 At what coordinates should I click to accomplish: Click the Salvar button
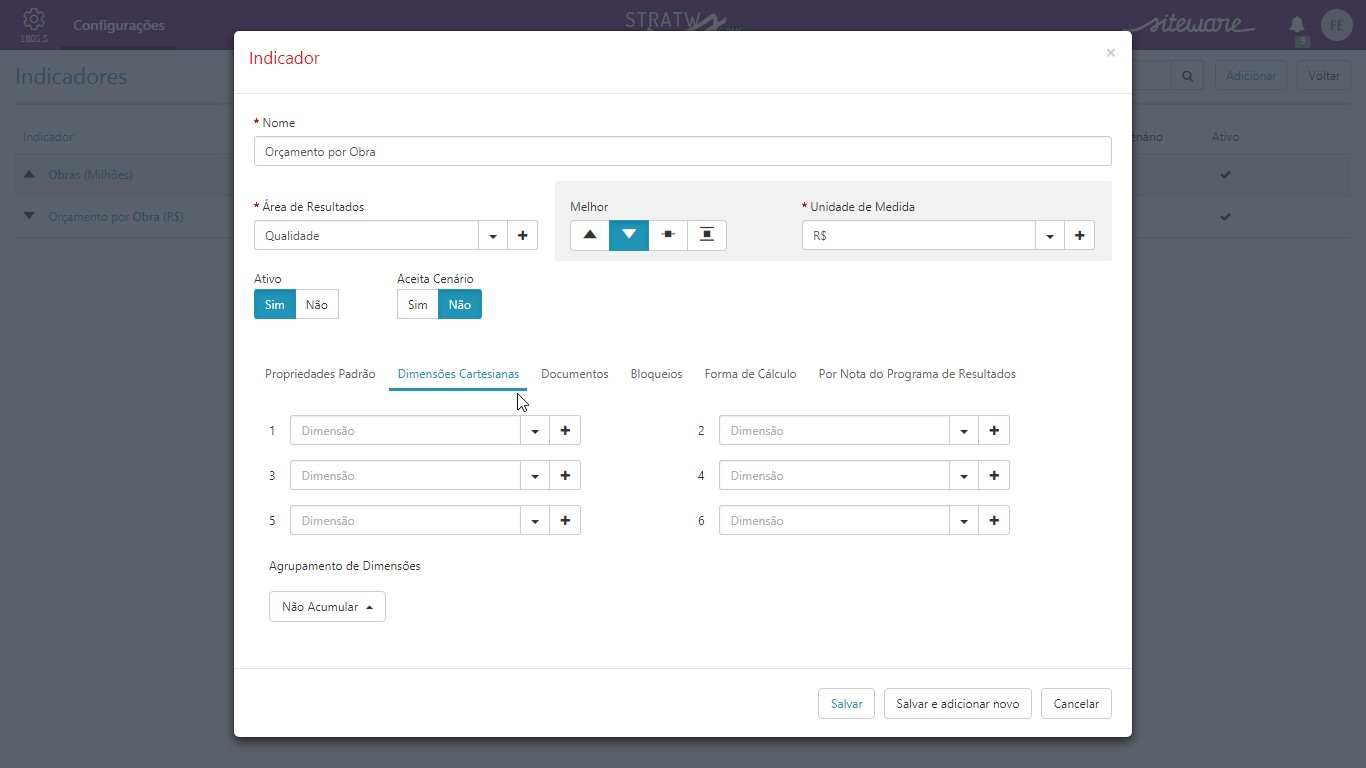click(x=846, y=704)
